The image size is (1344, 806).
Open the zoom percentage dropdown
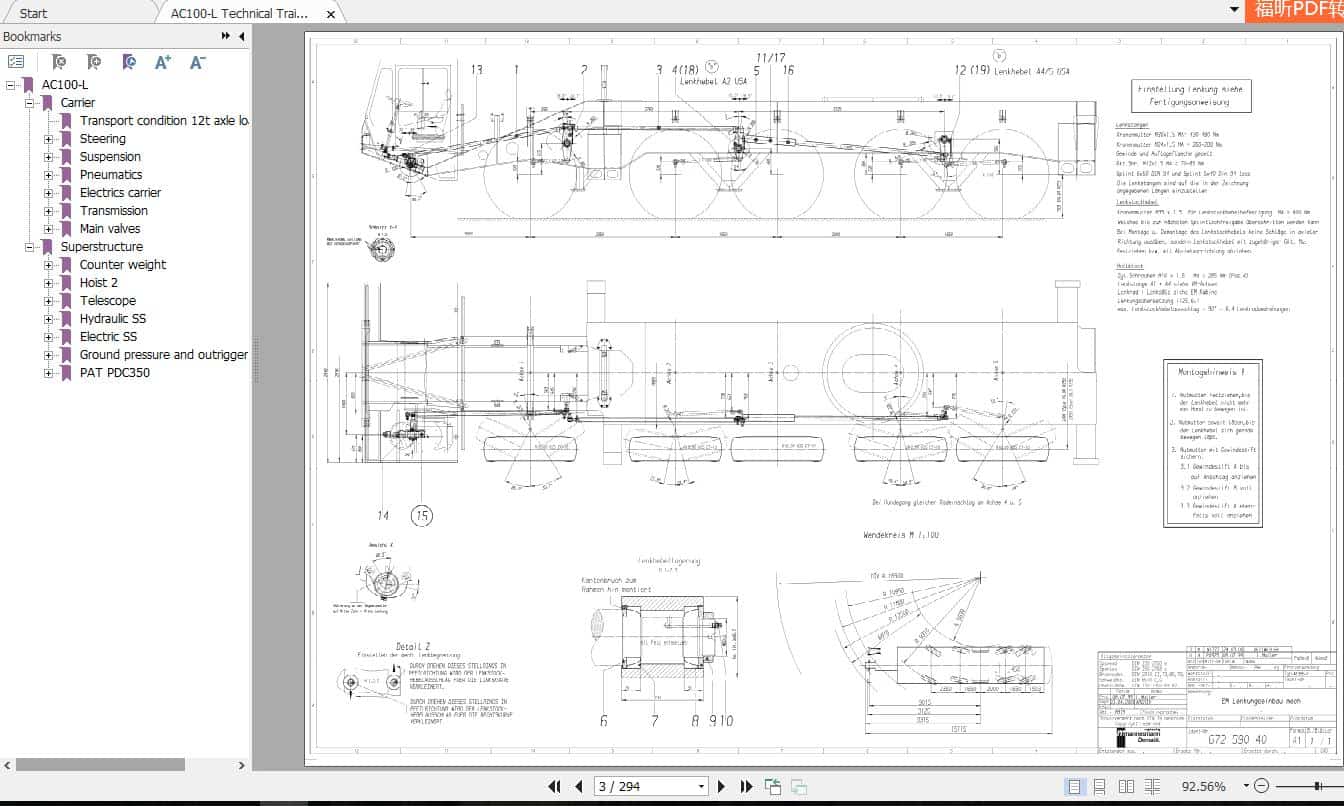pos(1246,787)
